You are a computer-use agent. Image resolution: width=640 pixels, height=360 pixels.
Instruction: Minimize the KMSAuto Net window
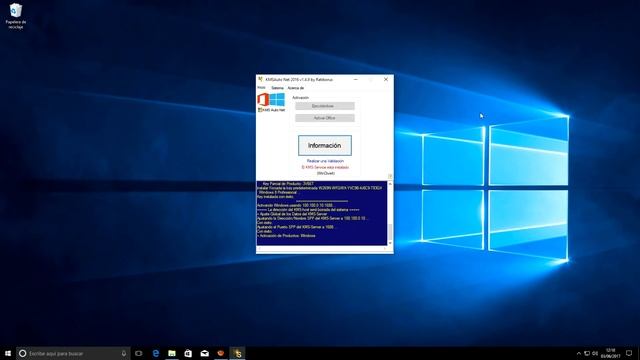tap(356, 80)
